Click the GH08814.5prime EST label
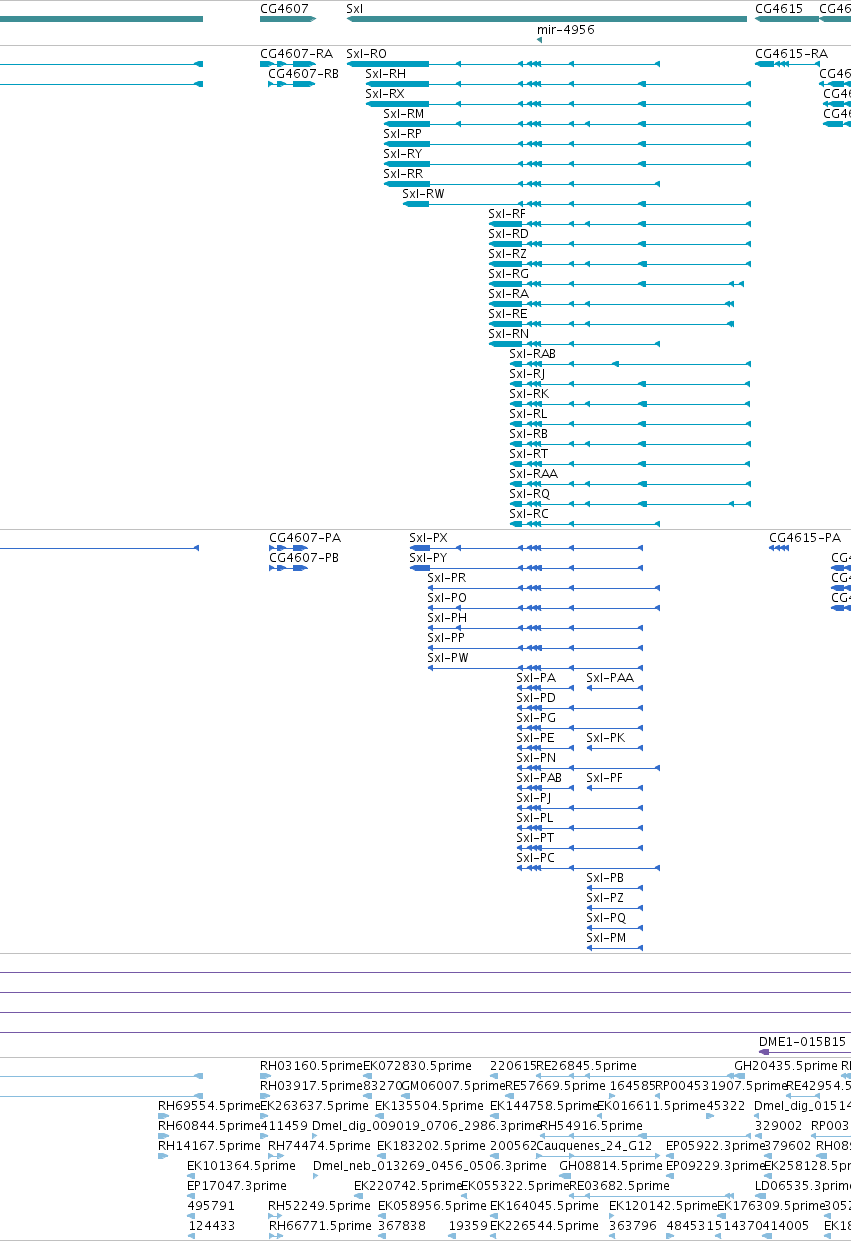Image resolution: width=851 pixels, height=1241 pixels. click(x=611, y=1166)
